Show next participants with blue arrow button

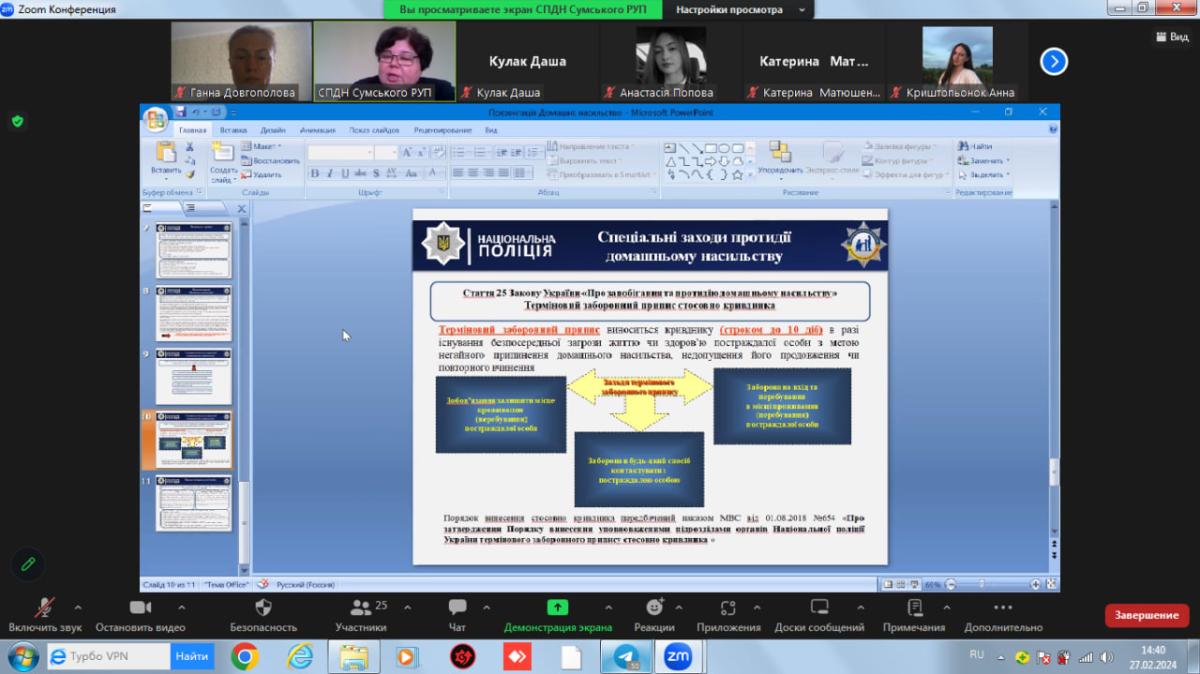[1053, 62]
